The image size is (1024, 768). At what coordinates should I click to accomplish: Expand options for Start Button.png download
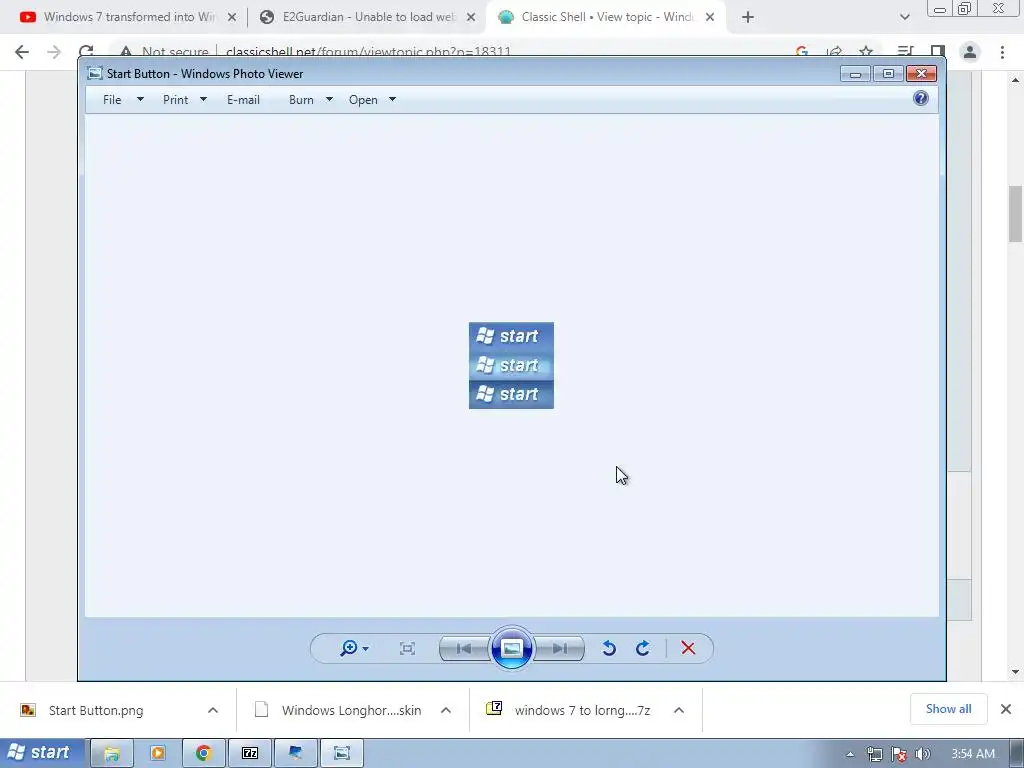click(x=212, y=710)
